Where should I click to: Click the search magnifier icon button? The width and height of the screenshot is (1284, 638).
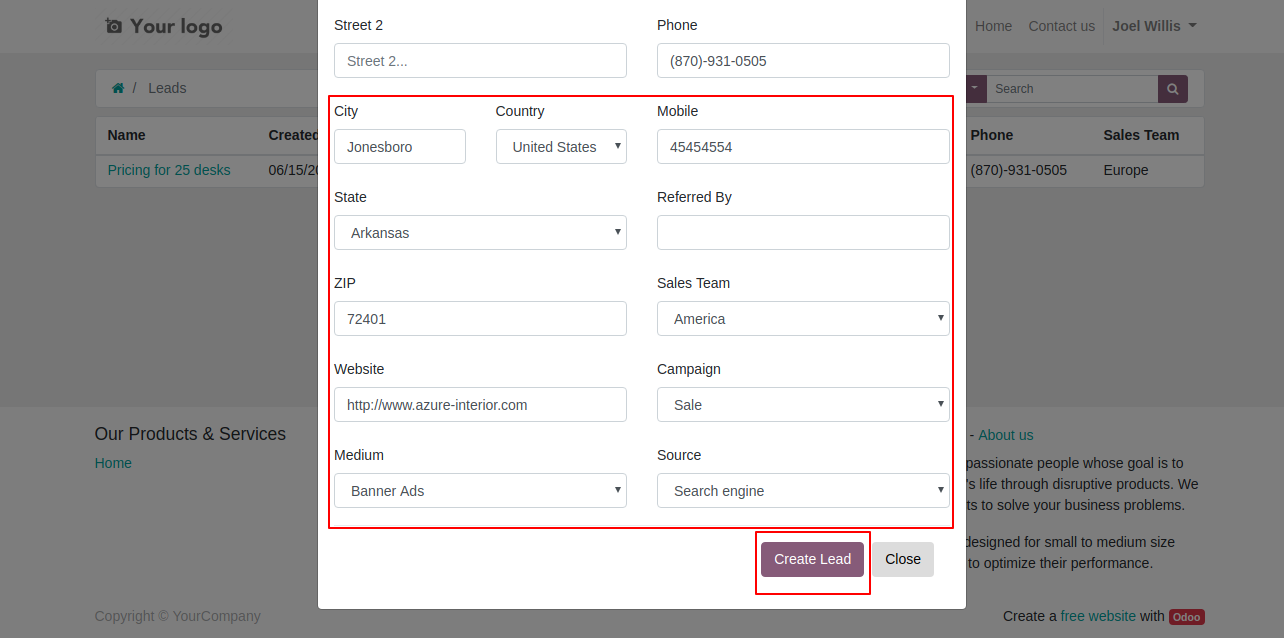click(x=1173, y=89)
